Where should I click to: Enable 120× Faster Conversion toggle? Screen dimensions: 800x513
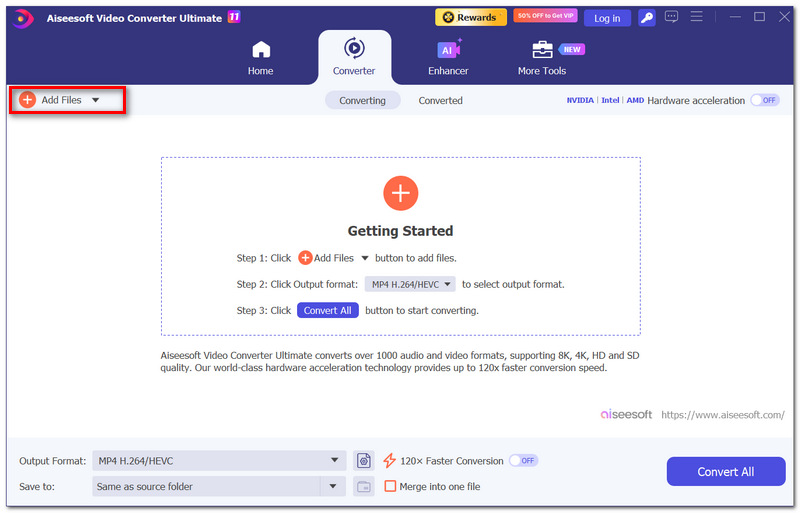[x=523, y=461]
